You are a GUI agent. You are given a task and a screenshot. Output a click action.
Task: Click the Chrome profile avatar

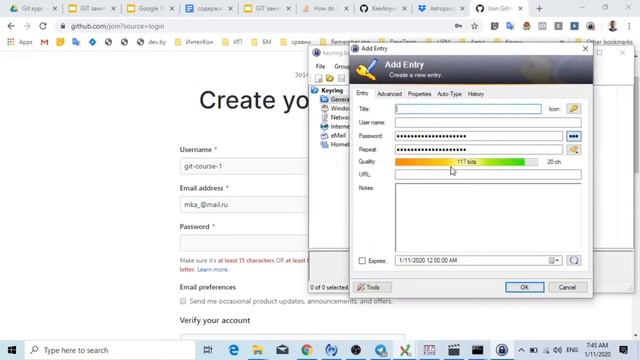coord(612,26)
